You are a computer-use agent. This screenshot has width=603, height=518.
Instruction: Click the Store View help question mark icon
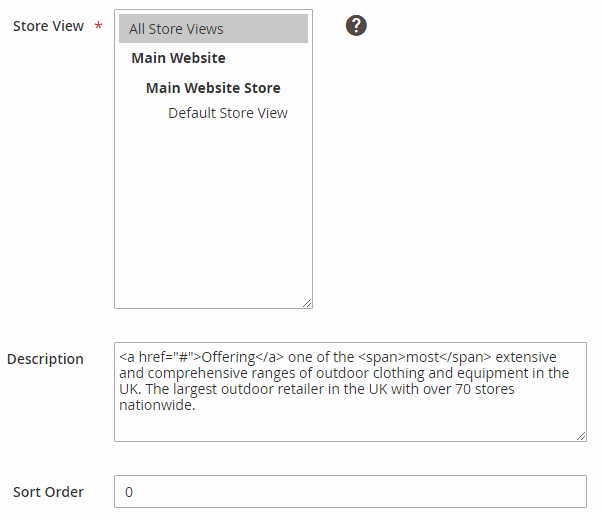[357, 26]
